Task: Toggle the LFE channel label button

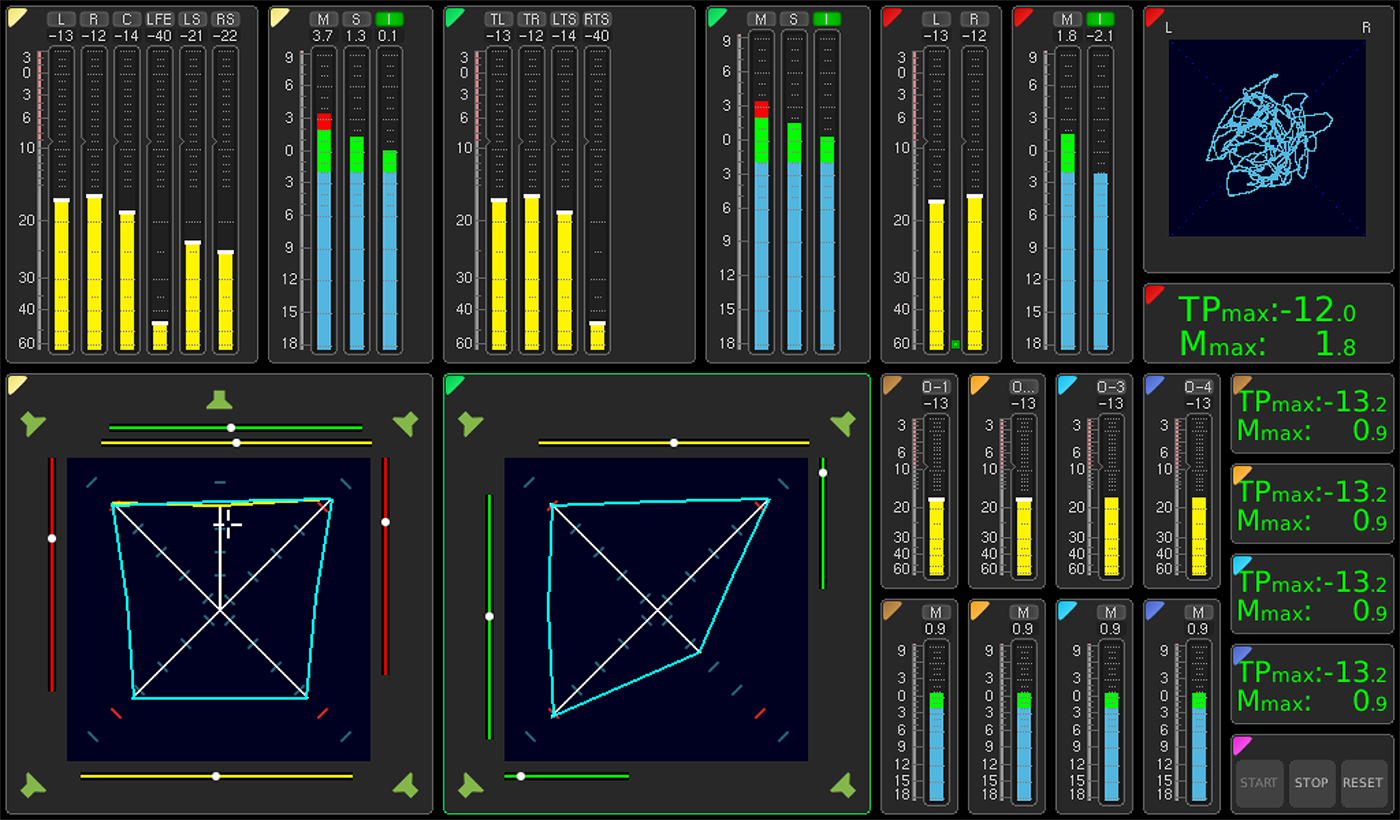Action: click(x=159, y=19)
